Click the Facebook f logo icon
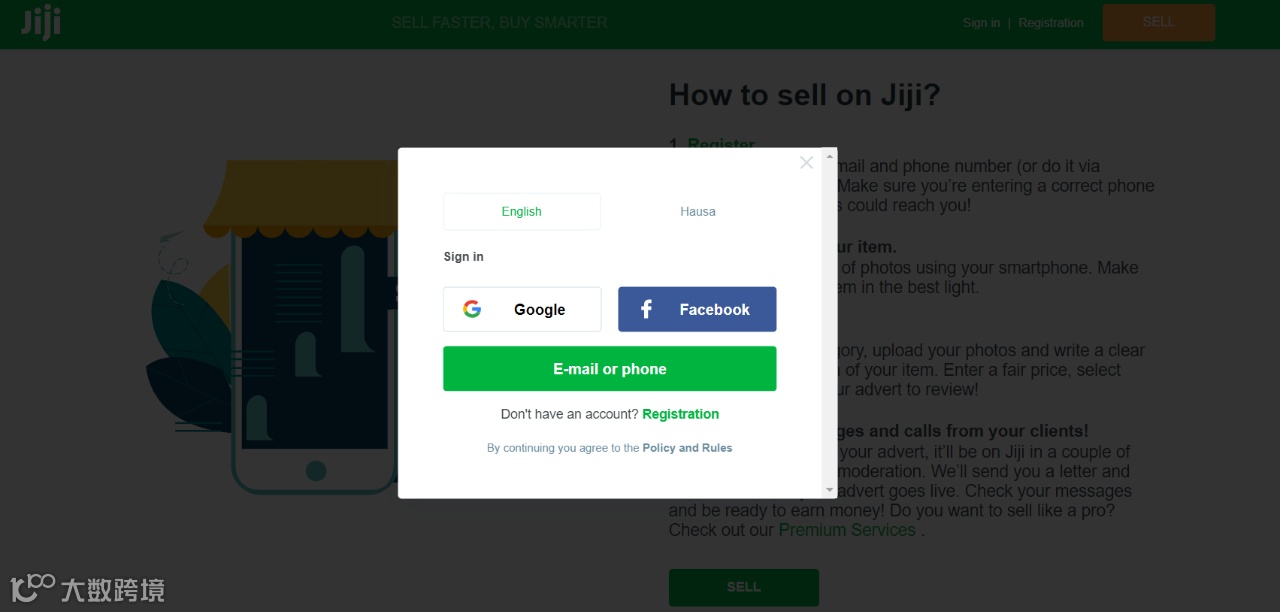The width and height of the screenshot is (1280, 612). coord(646,309)
